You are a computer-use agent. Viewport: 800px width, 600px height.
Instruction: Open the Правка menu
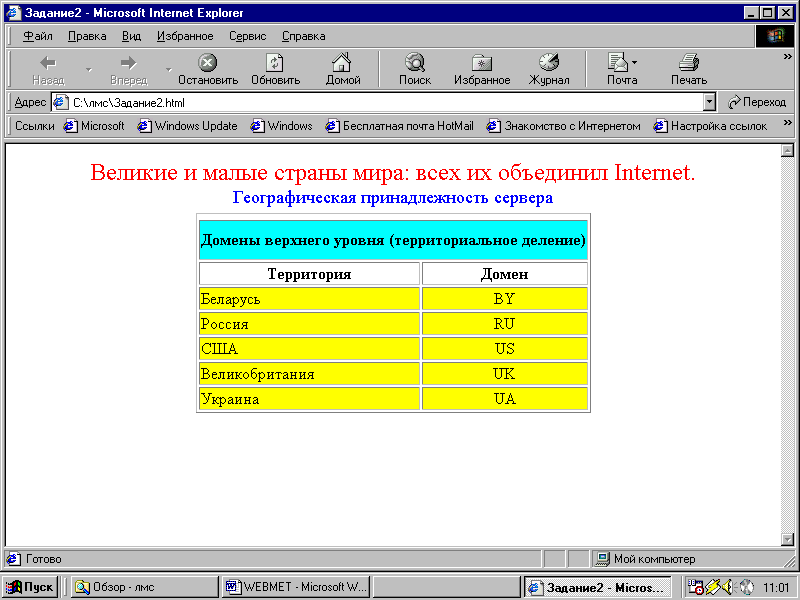click(87, 36)
